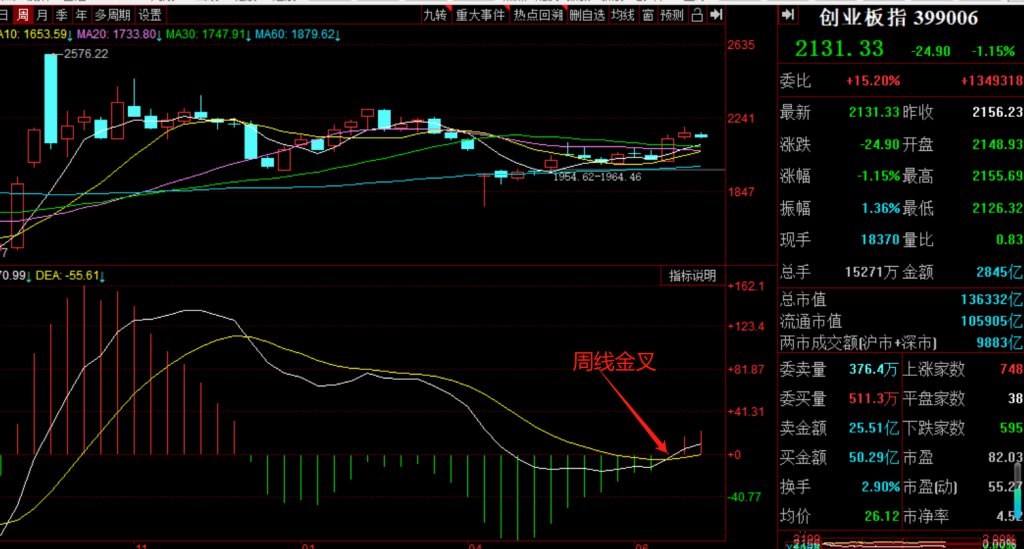Click the 卖金额 25.51亿 value
1024x549 pixels.
[873, 428]
